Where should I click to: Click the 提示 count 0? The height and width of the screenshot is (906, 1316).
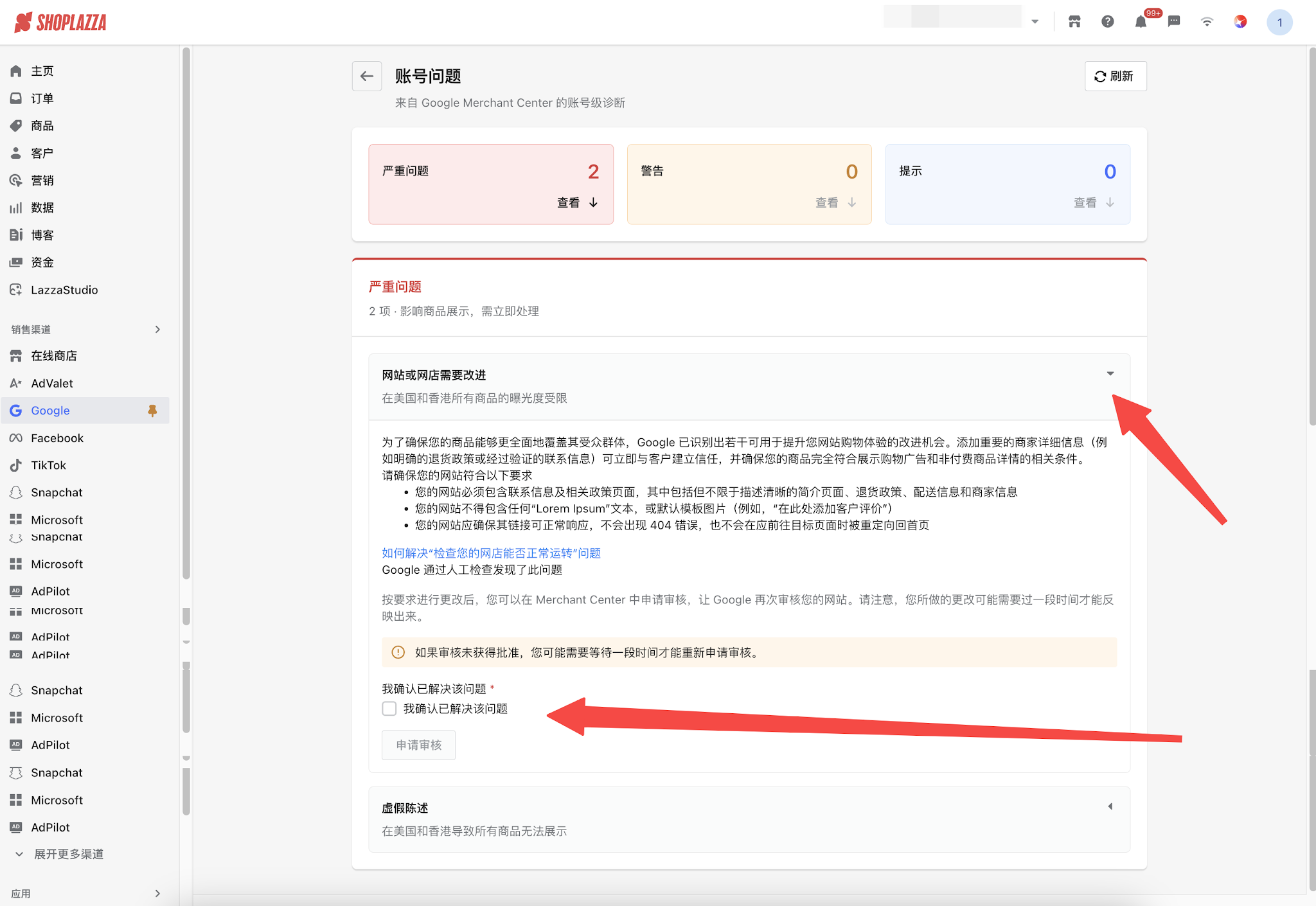(x=1110, y=172)
